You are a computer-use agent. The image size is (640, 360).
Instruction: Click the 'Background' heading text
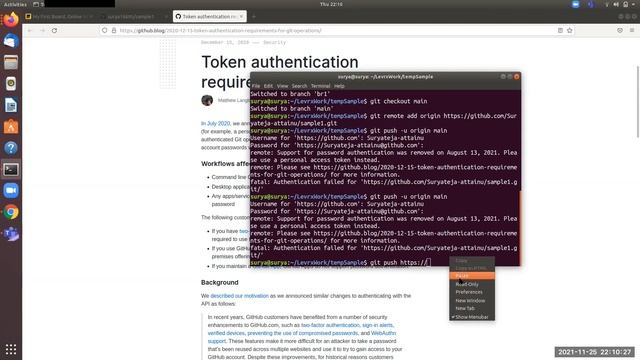tap(220, 282)
